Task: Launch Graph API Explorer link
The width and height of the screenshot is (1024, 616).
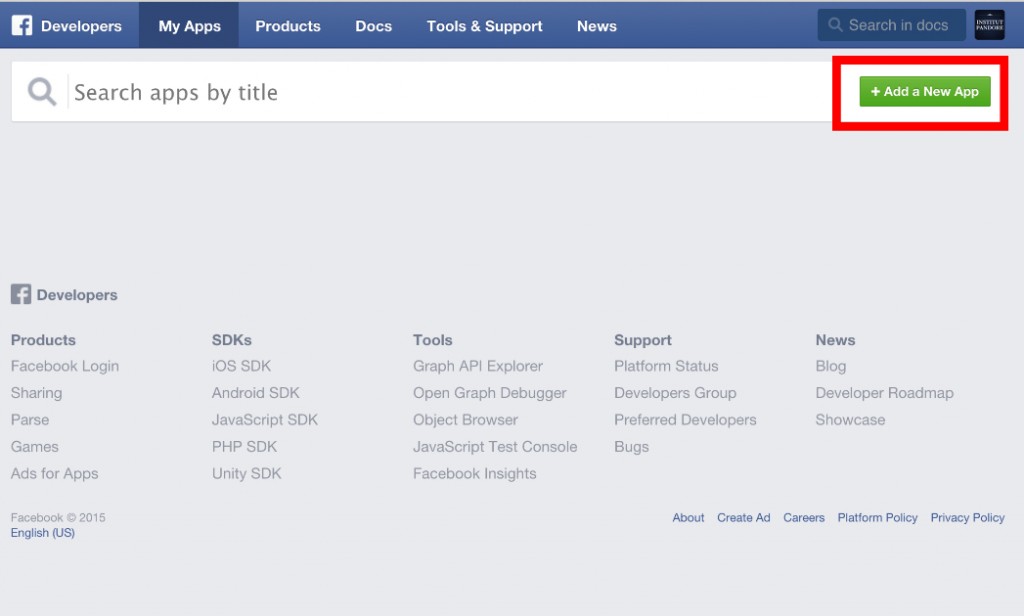Action: click(477, 366)
